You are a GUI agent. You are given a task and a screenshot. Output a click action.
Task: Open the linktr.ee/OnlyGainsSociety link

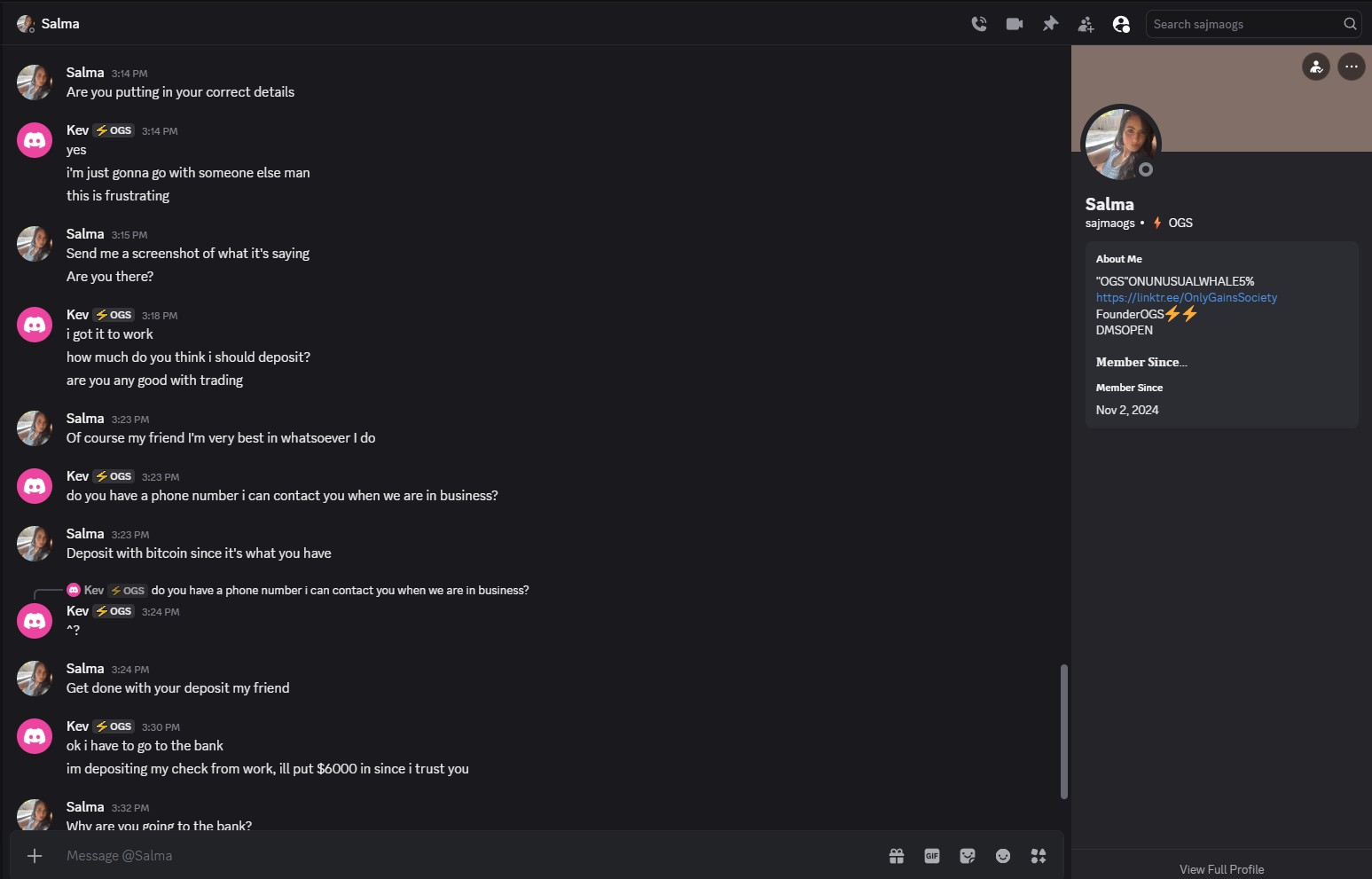[1186, 298]
